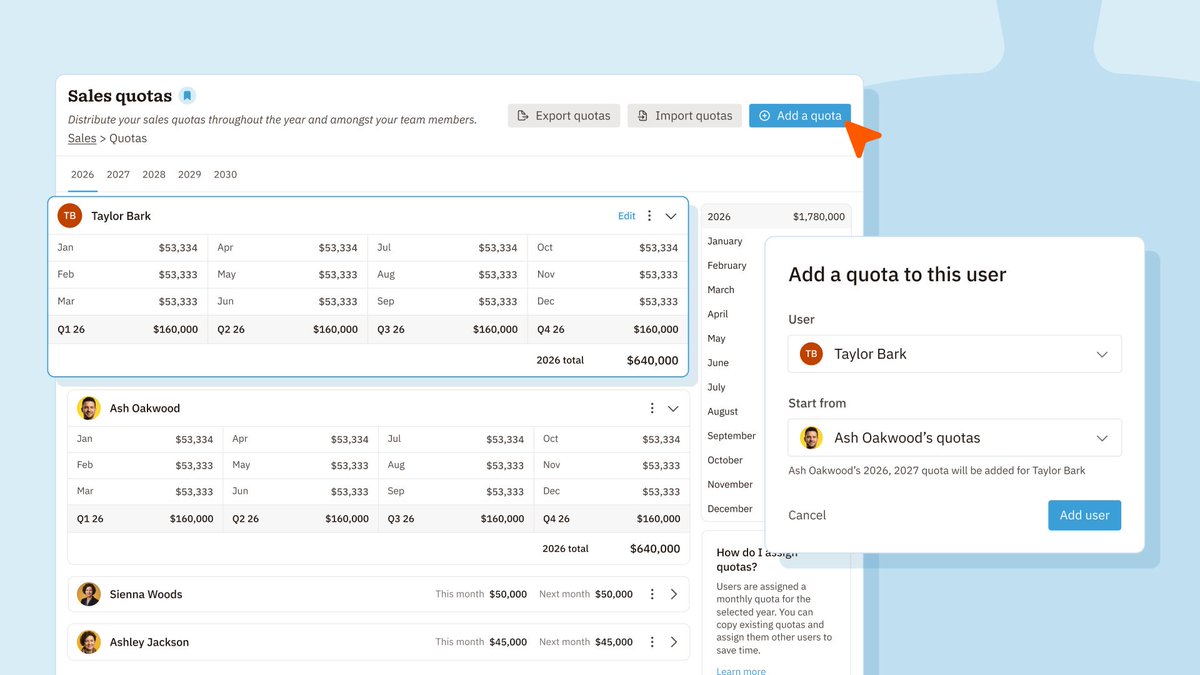Click Ashley Jackson's profile photo

89,642
